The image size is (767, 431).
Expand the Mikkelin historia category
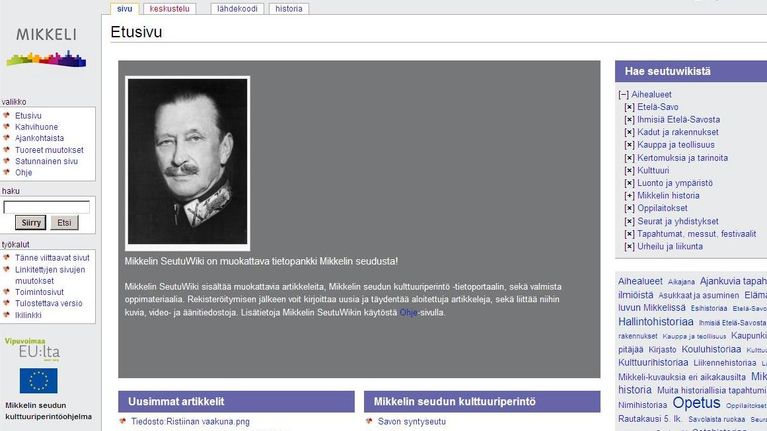(x=630, y=196)
